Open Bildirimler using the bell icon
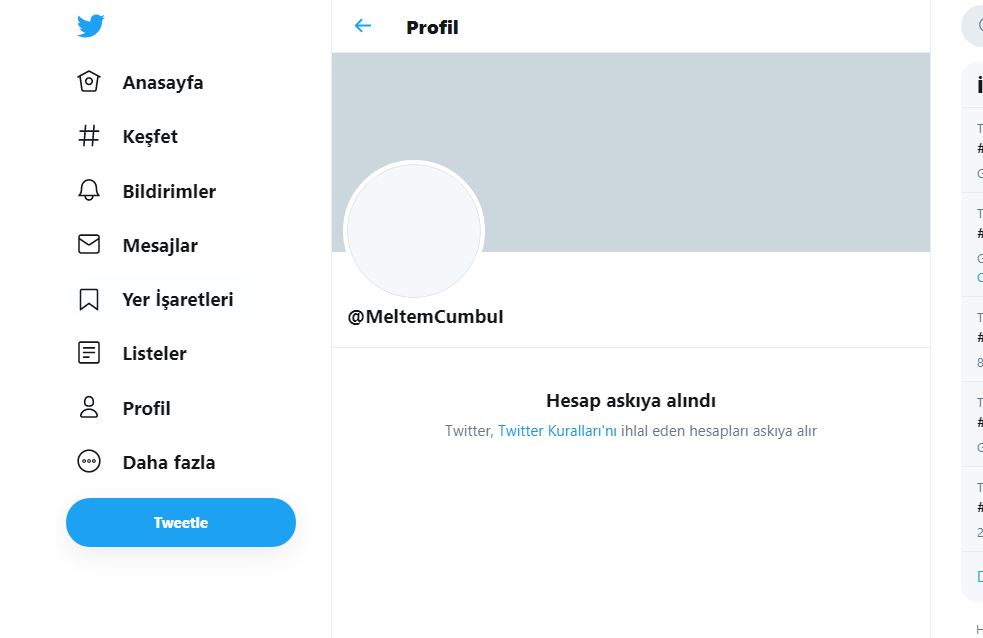This screenshot has height=638, width=983. (x=89, y=190)
